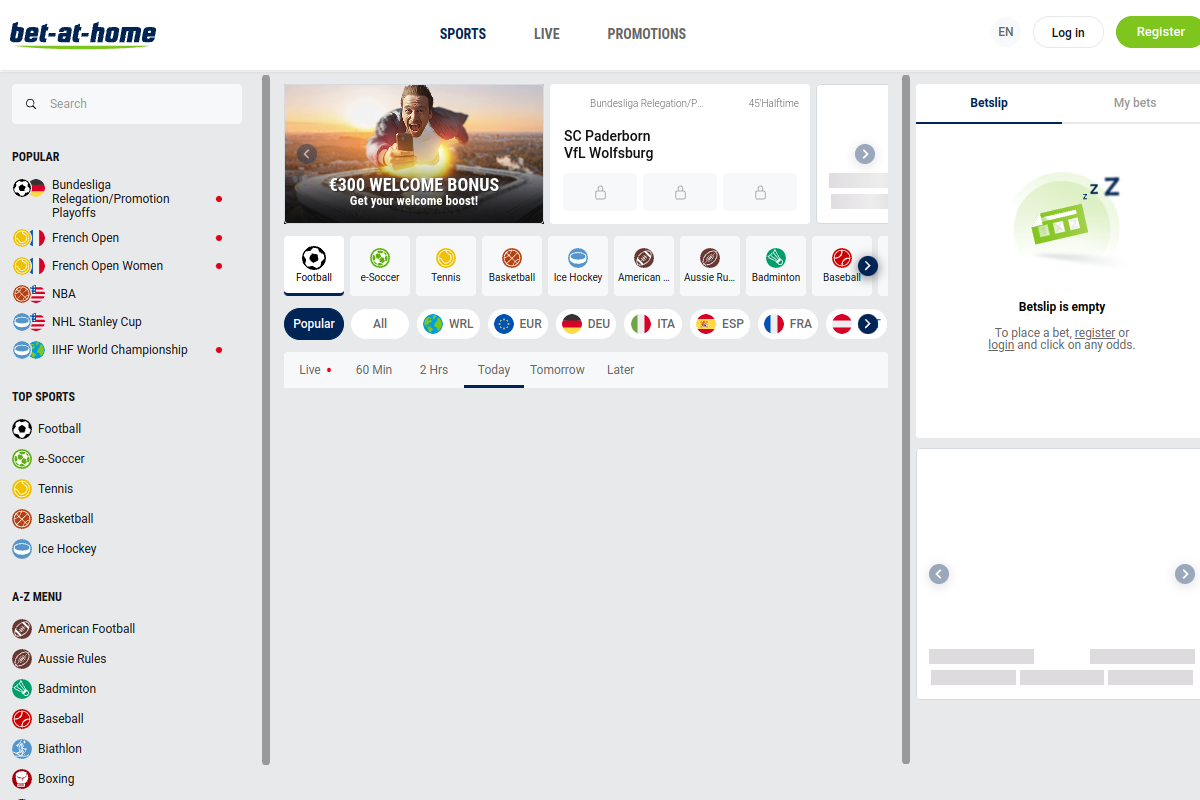Select the Baseball sport tile
Viewport: 1200px width, 800px height.
(x=842, y=266)
